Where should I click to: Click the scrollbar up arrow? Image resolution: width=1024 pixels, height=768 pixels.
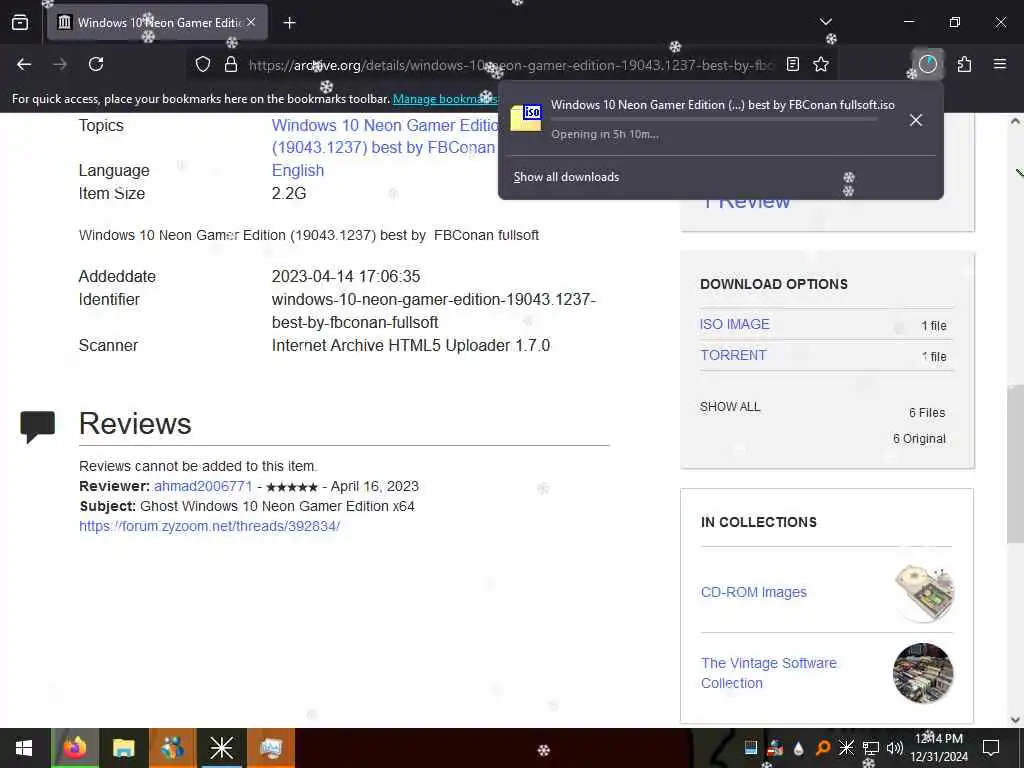tap(1015, 121)
